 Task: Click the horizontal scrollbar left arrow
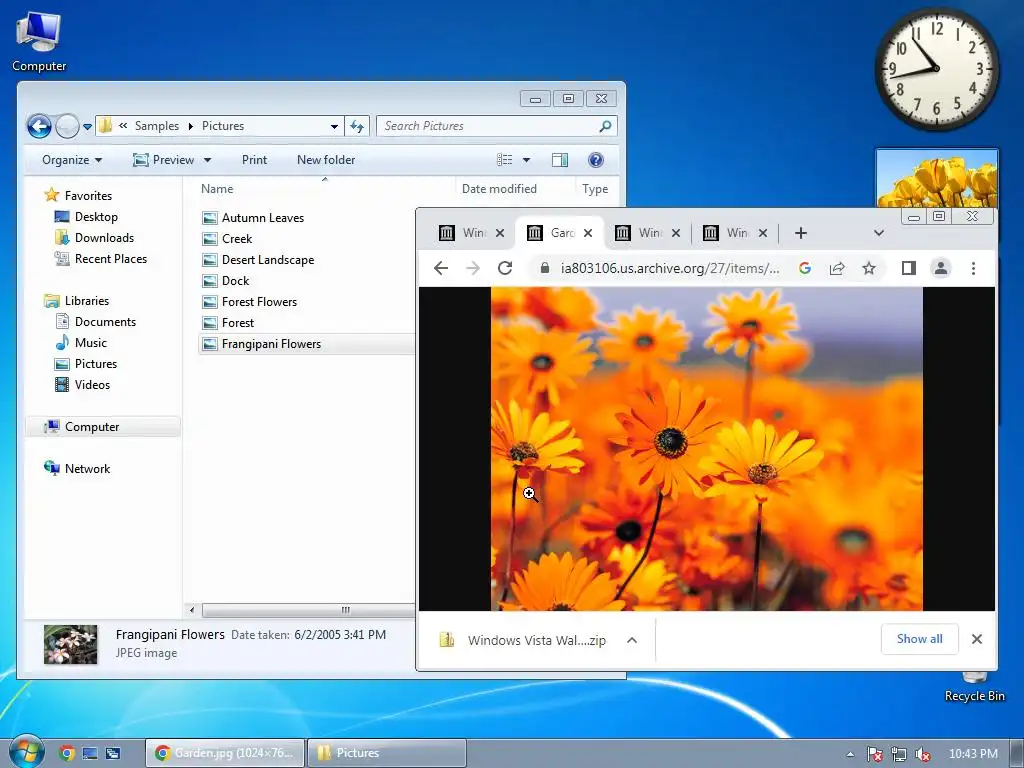192,610
